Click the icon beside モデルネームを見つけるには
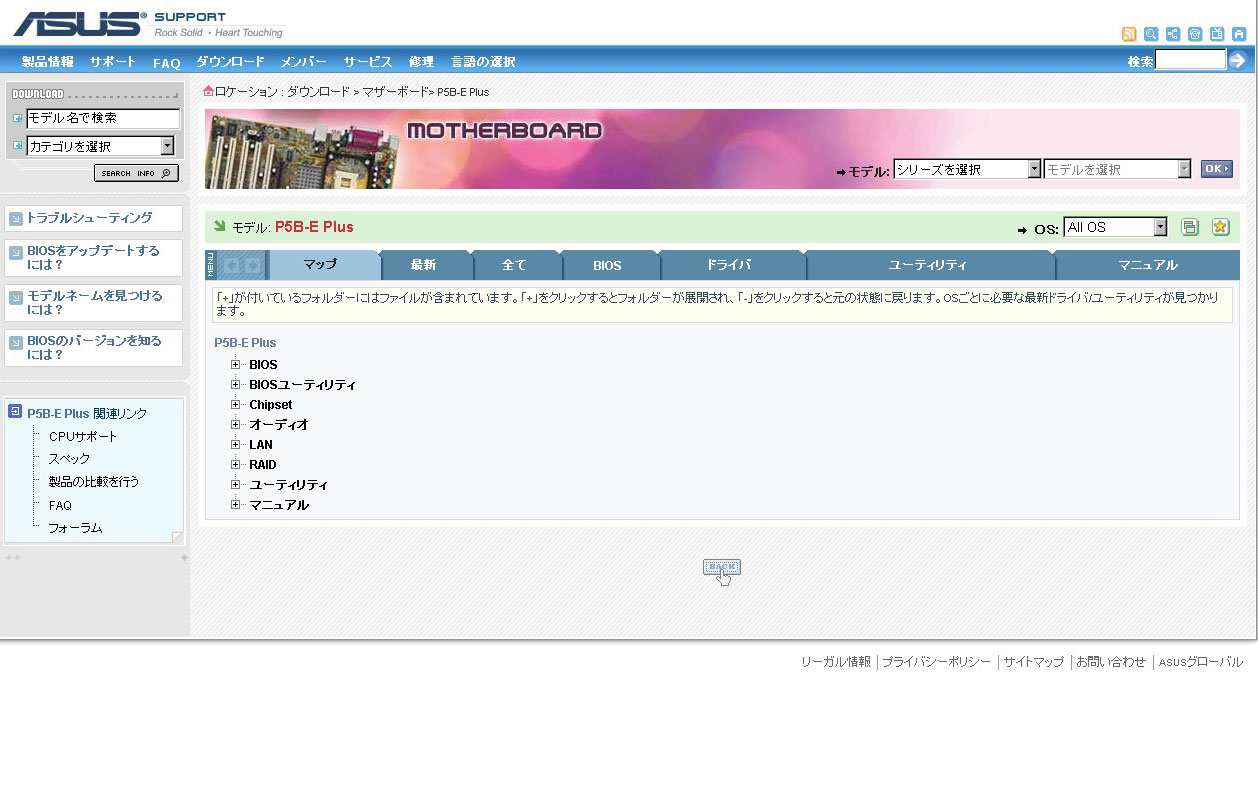Image resolution: width=1258 pixels, height=809 pixels. coord(16,297)
